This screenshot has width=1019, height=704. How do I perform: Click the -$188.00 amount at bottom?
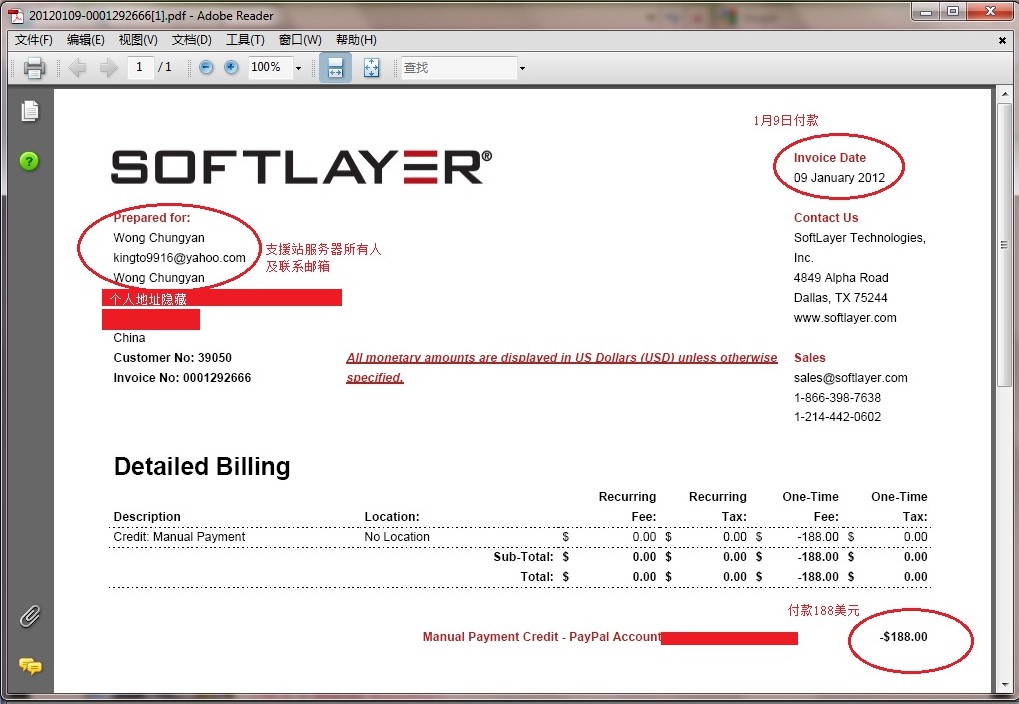[x=903, y=636]
